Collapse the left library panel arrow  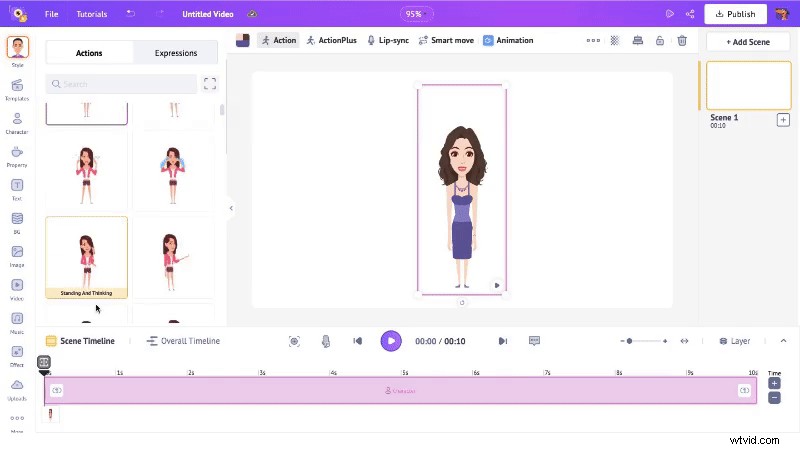pyautogui.click(x=231, y=208)
